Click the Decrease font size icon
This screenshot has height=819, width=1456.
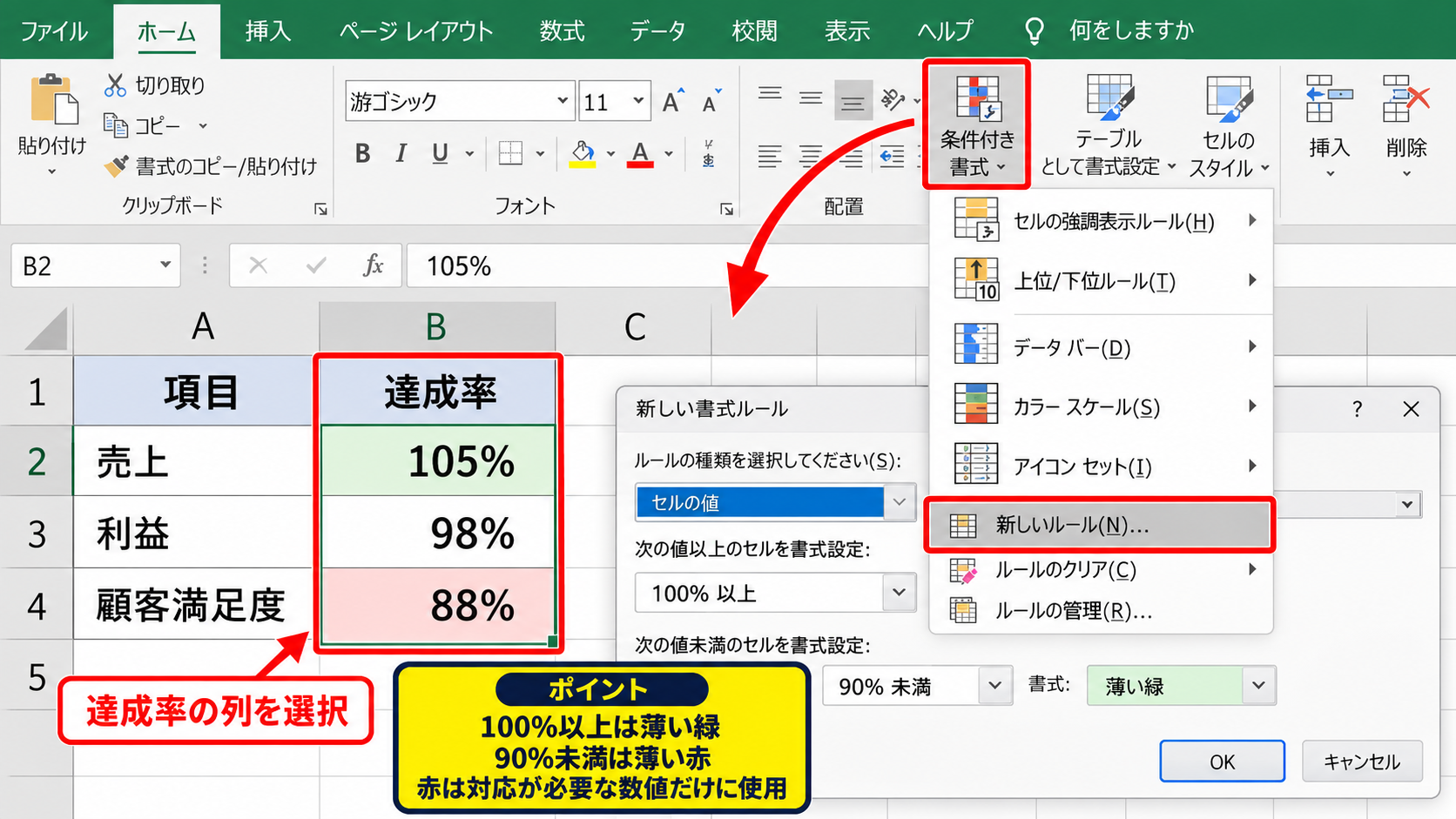tap(711, 100)
